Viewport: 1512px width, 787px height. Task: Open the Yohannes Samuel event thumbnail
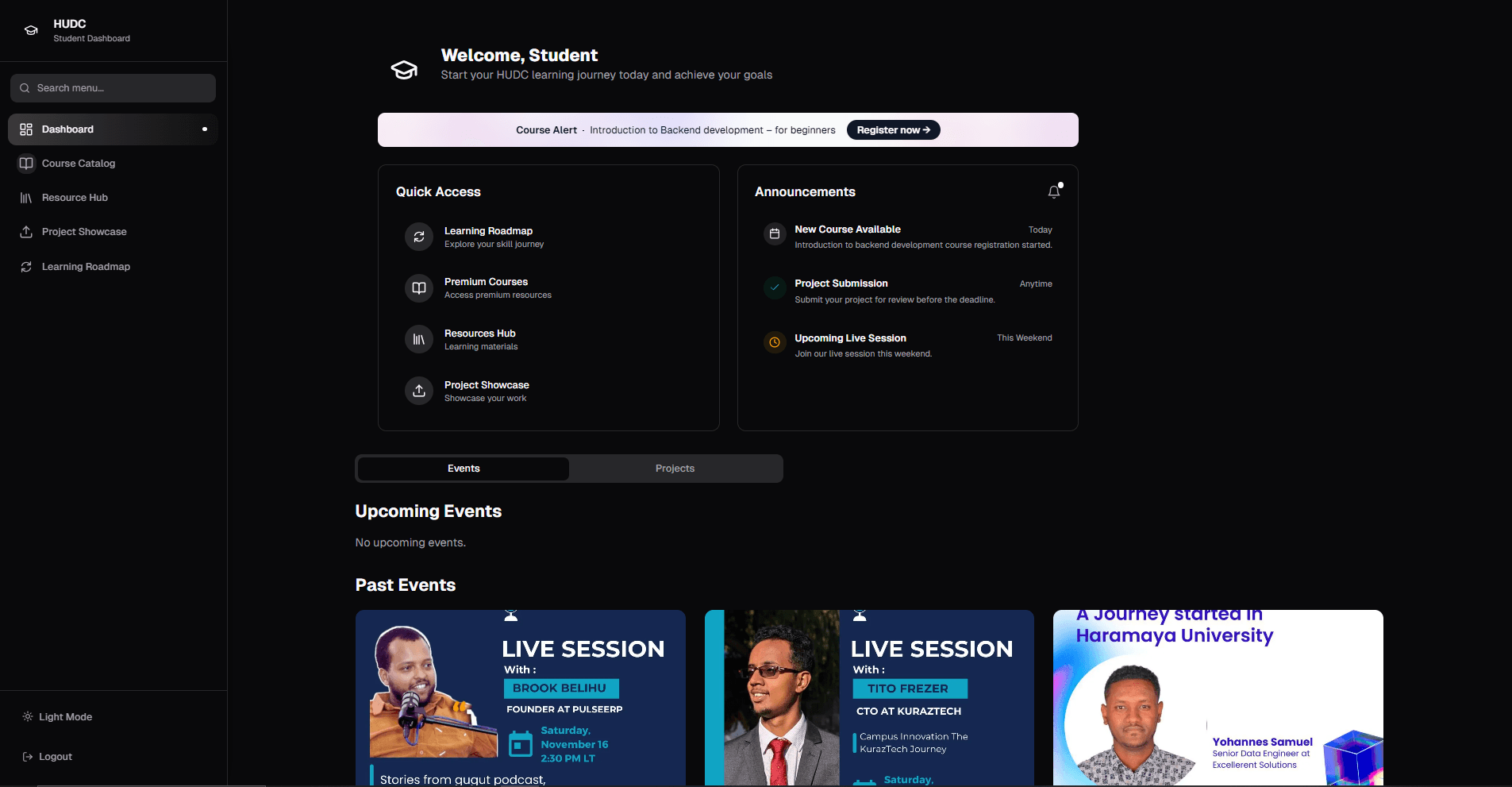1218,697
